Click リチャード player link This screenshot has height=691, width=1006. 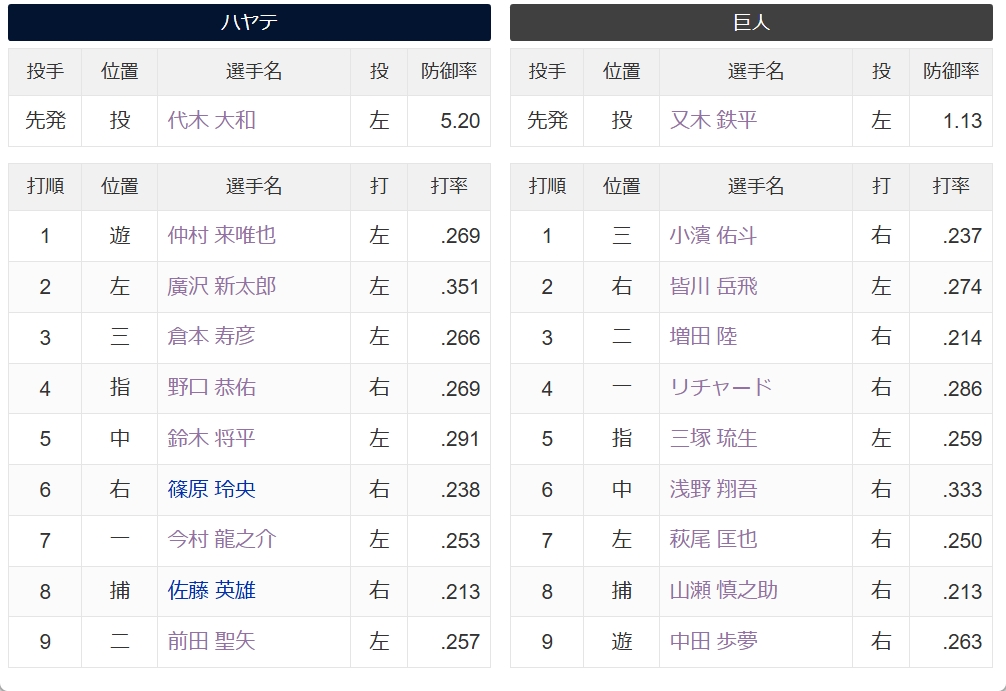pyautogui.click(x=720, y=388)
